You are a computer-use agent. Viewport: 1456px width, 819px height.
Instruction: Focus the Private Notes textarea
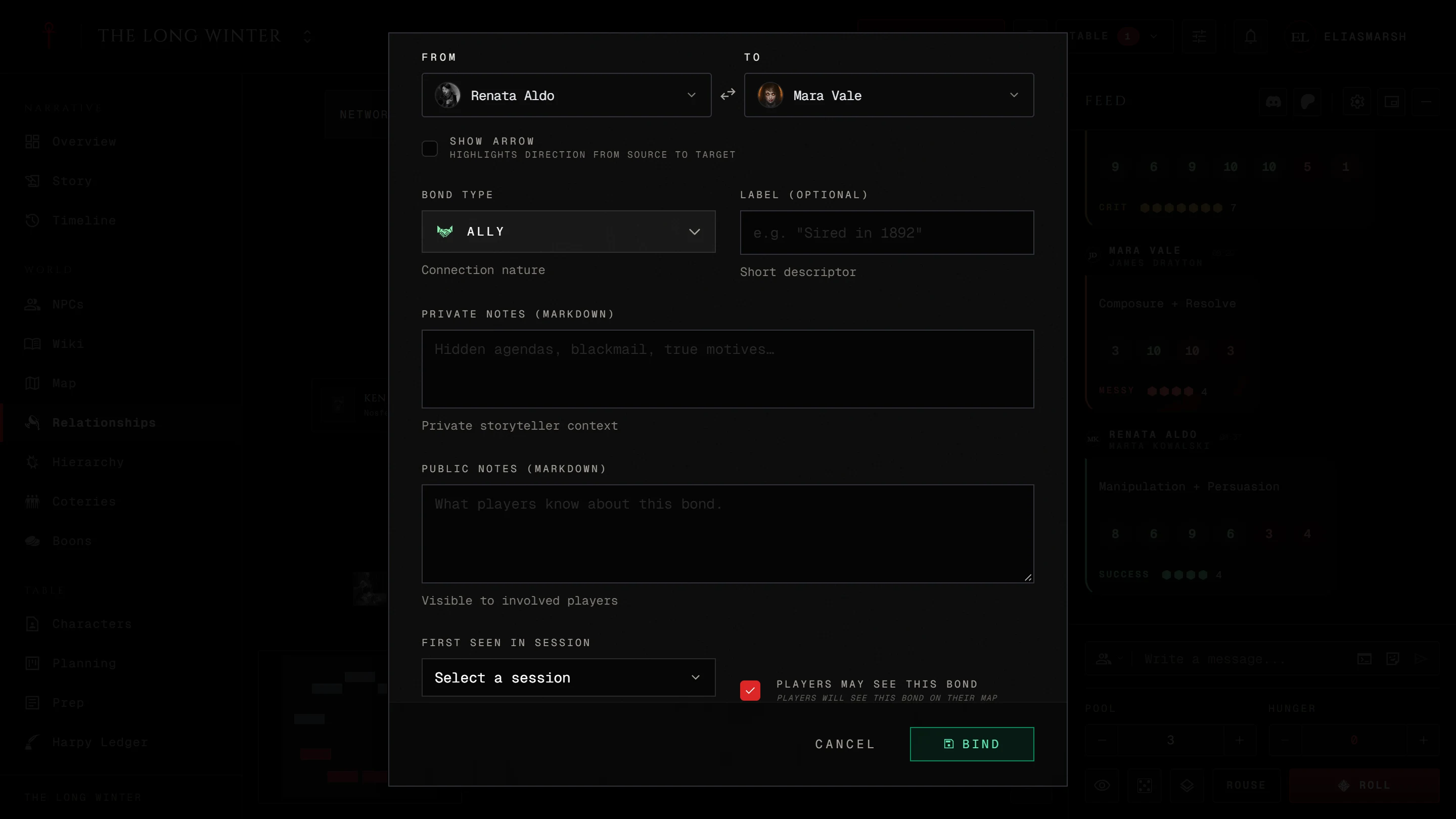[727, 369]
